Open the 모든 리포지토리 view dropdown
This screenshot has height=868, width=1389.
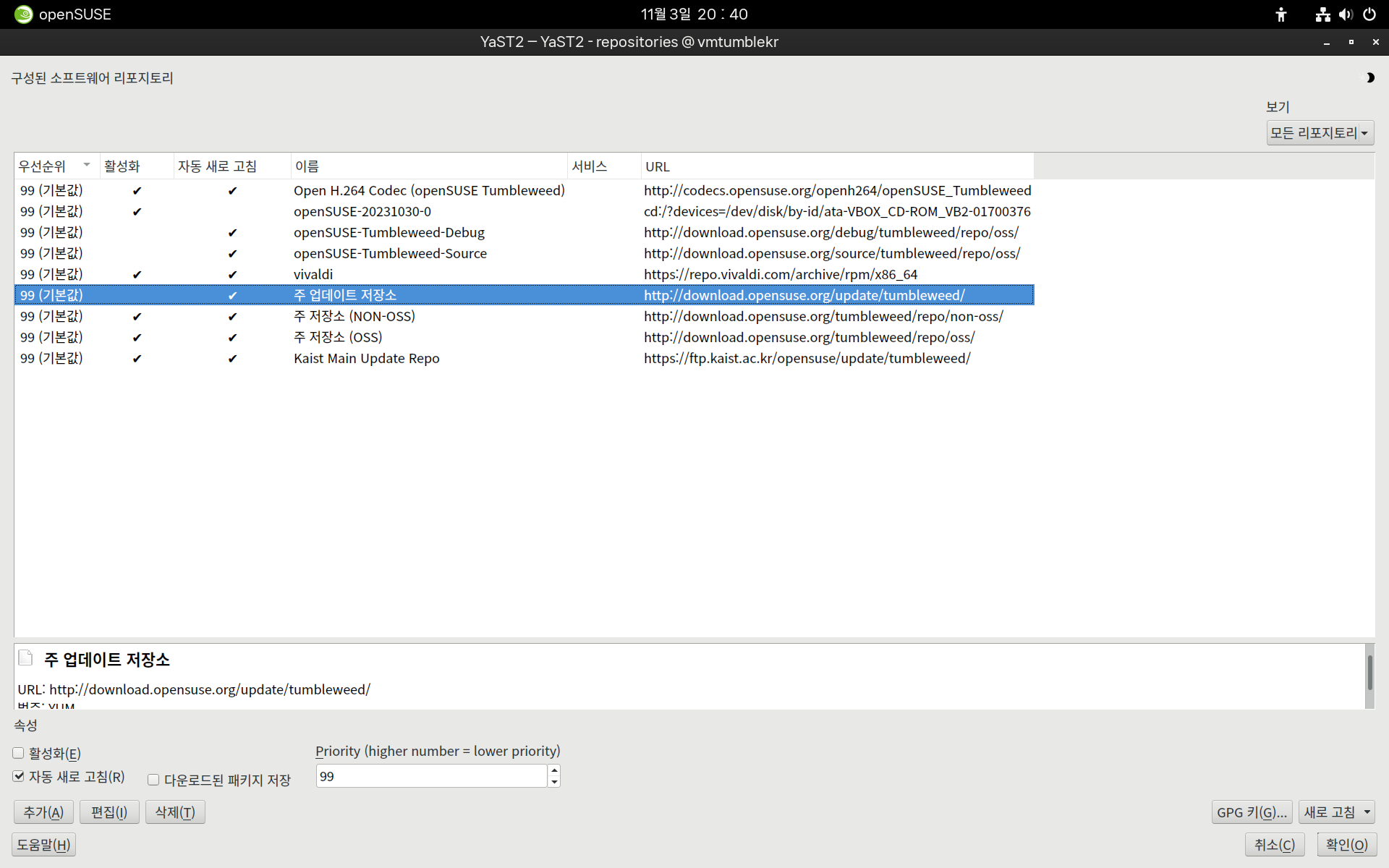click(1320, 133)
